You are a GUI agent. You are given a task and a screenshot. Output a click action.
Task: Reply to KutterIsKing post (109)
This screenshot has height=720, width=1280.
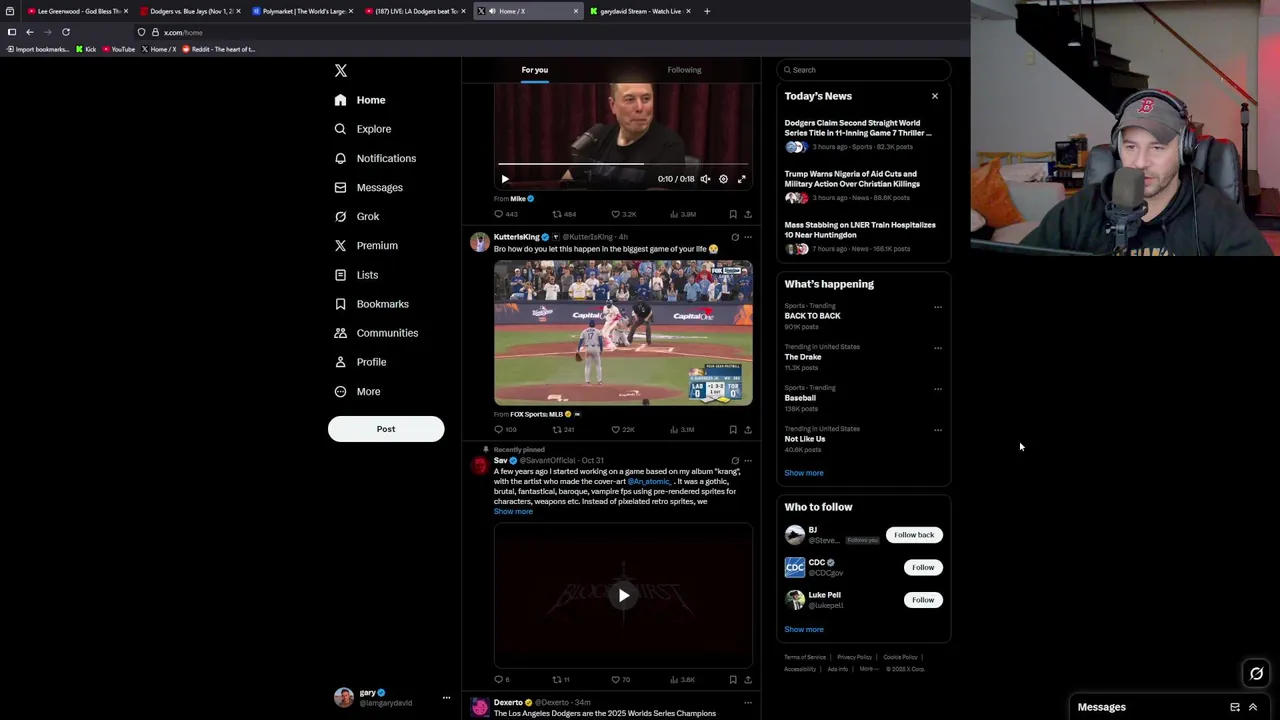click(x=505, y=430)
